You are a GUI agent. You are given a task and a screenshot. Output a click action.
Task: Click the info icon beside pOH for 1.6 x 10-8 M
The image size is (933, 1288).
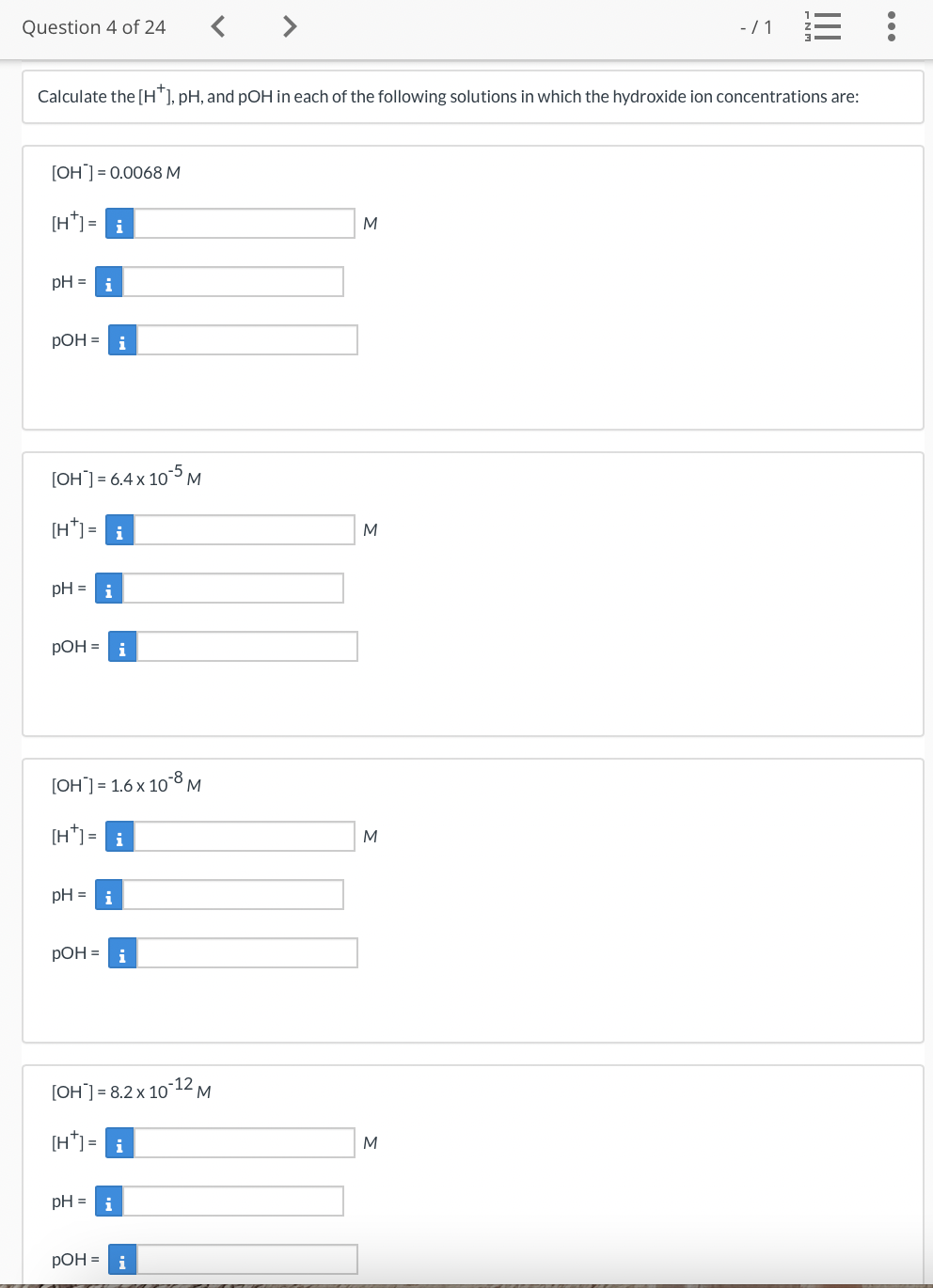tap(121, 953)
